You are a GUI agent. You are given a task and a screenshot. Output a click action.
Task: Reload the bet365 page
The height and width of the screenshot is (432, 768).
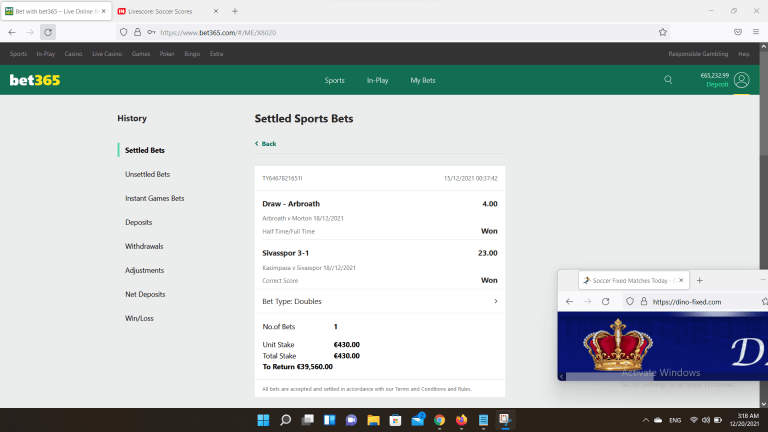pos(48,32)
